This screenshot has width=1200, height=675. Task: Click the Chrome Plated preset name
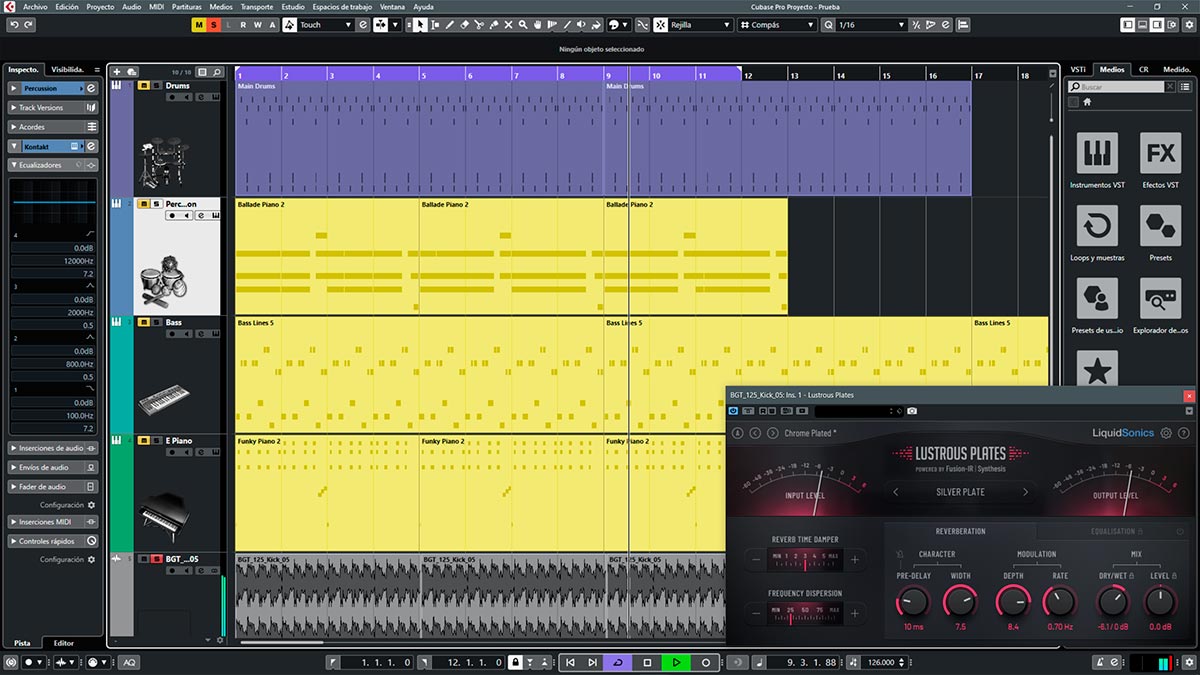(811, 433)
